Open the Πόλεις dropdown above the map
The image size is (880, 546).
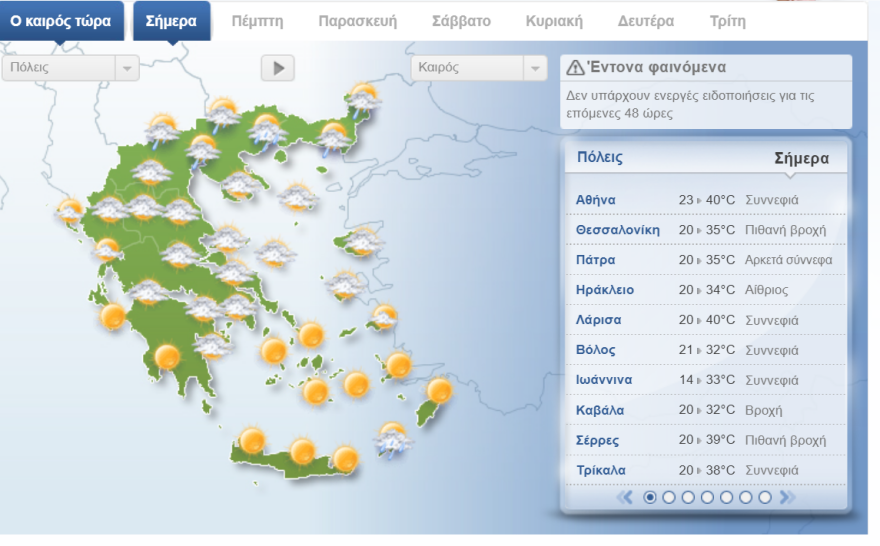click(x=70, y=68)
